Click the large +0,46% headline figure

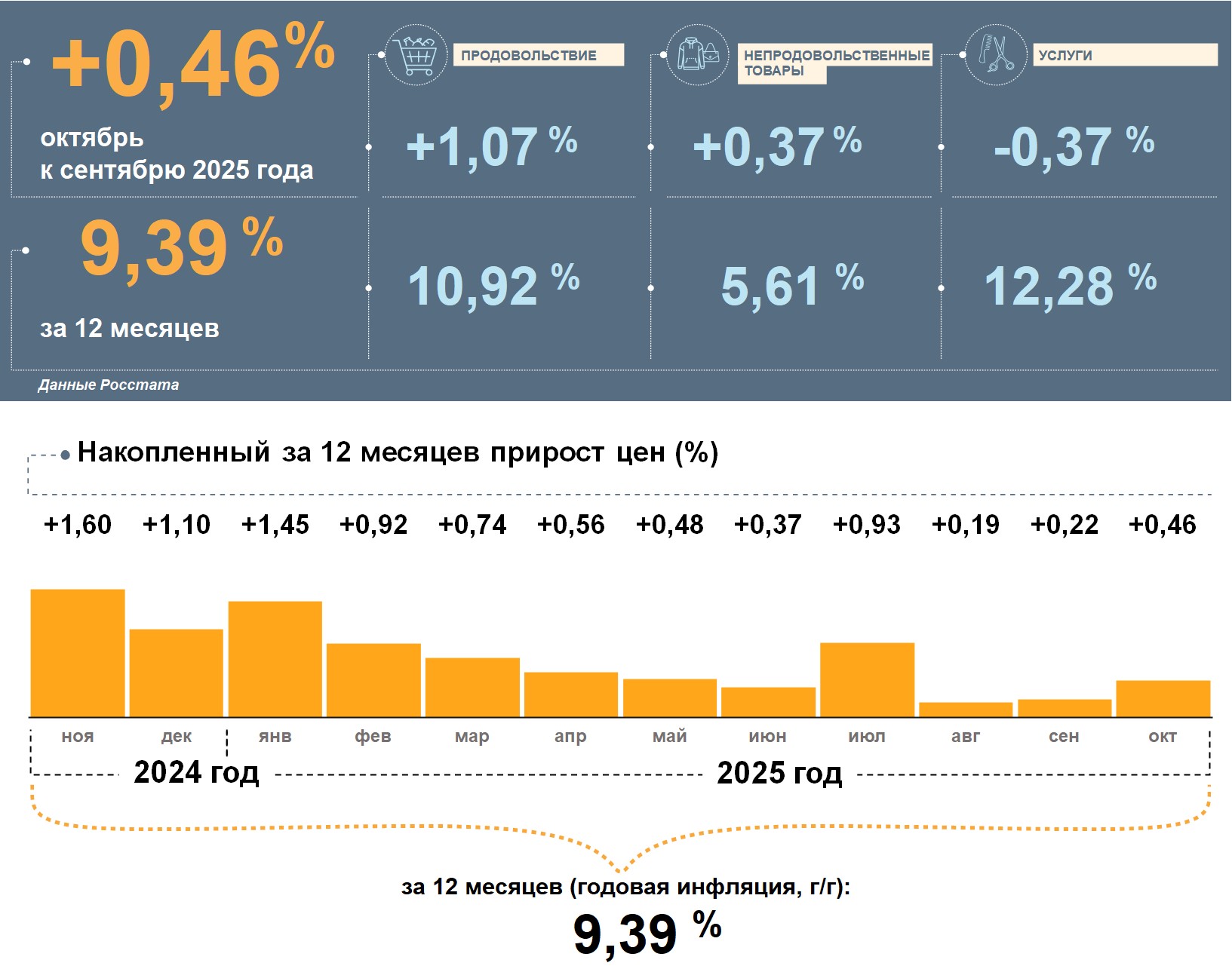[x=192, y=64]
